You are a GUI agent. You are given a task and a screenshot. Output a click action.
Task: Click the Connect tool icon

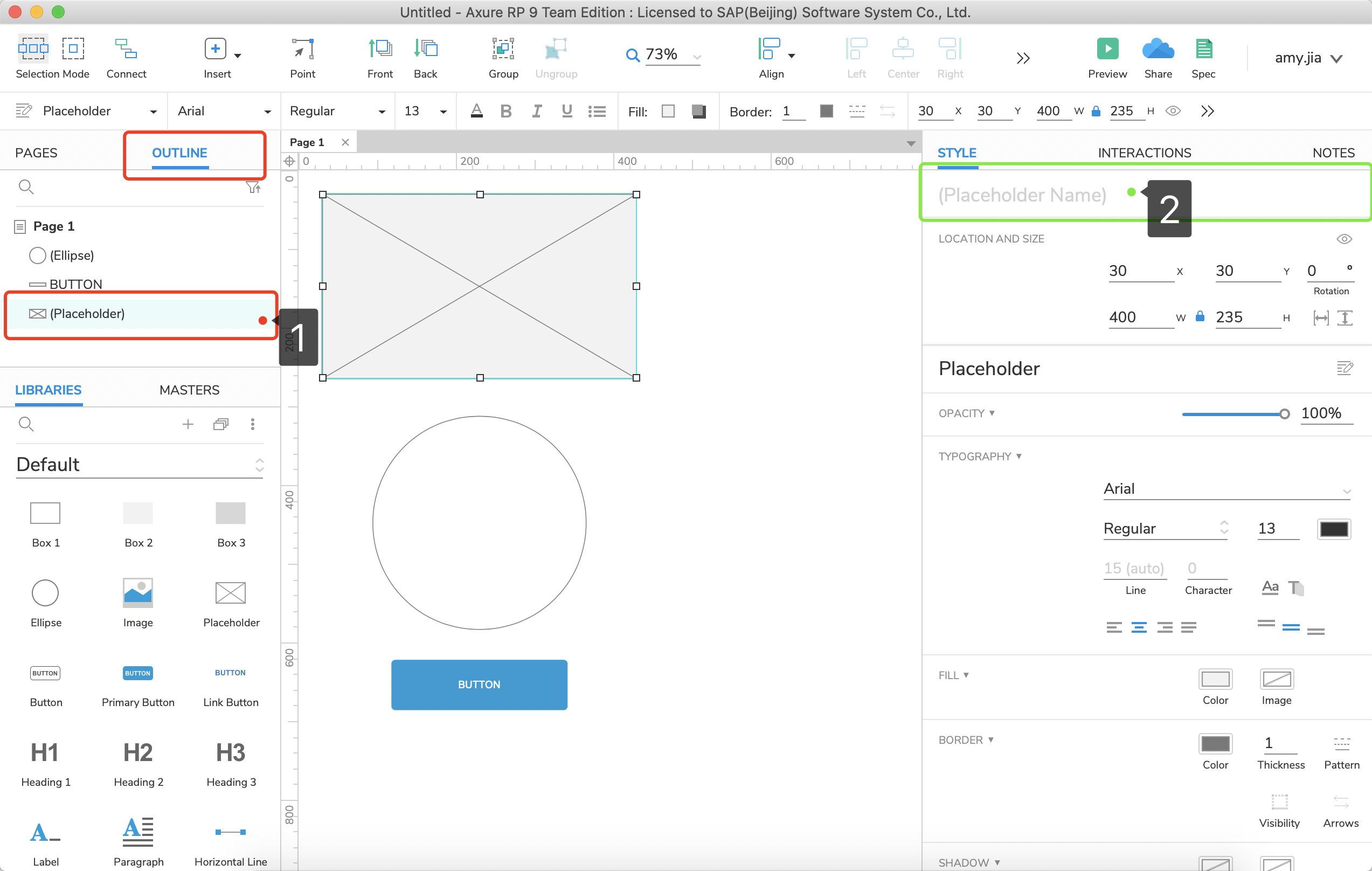[126, 49]
